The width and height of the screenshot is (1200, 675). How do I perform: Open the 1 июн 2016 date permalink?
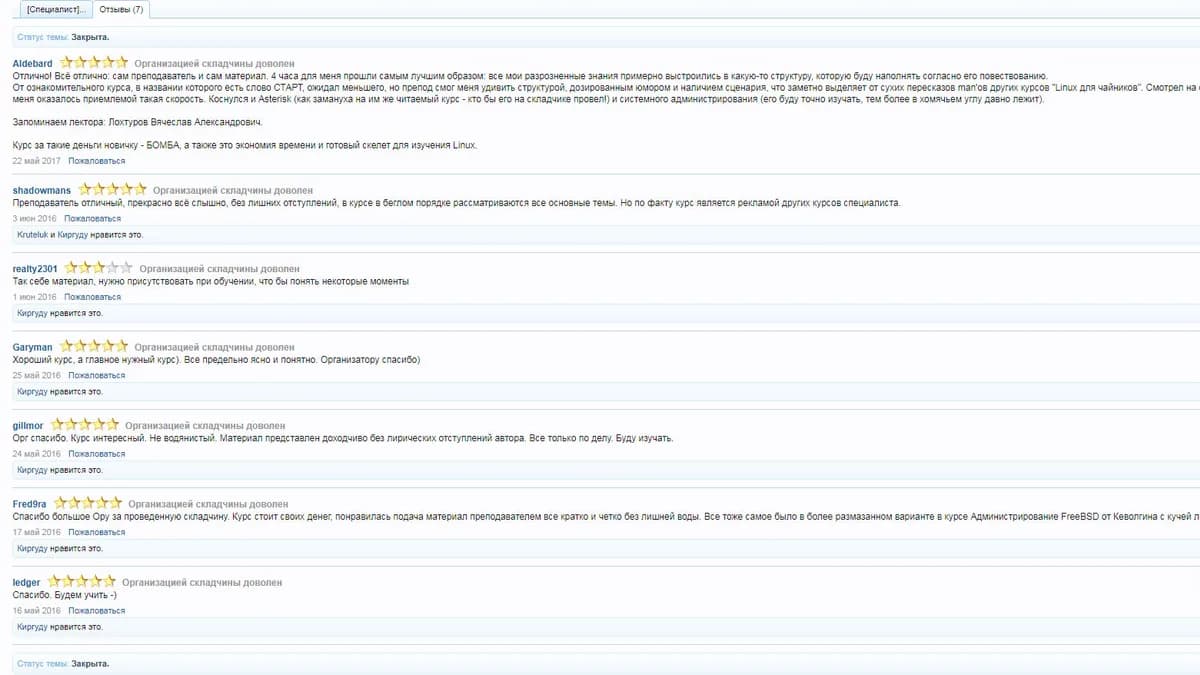pyautogui.click(x=35, y=297)
